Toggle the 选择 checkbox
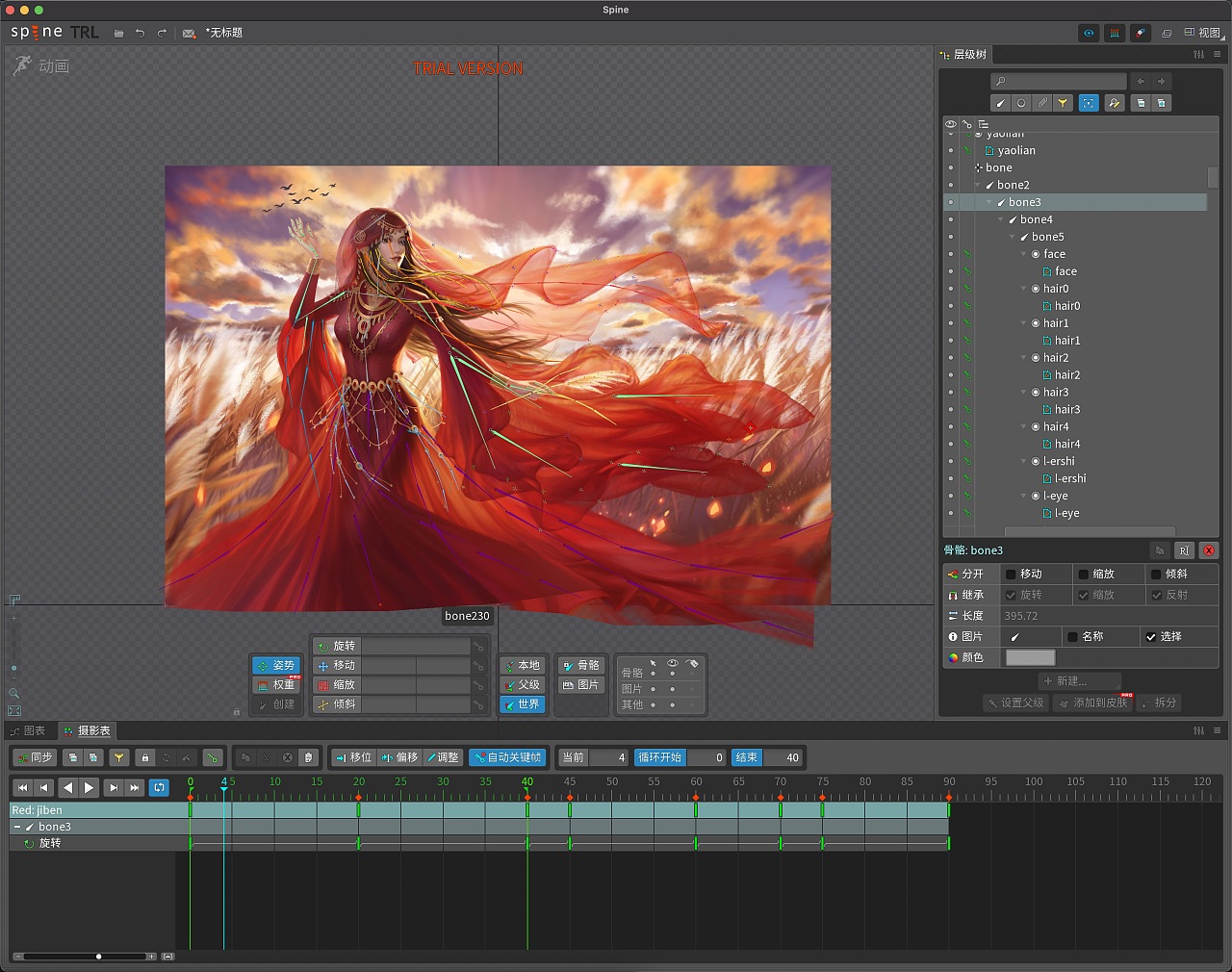This screenshot has width=1232, height=972. coord(1151,637)
